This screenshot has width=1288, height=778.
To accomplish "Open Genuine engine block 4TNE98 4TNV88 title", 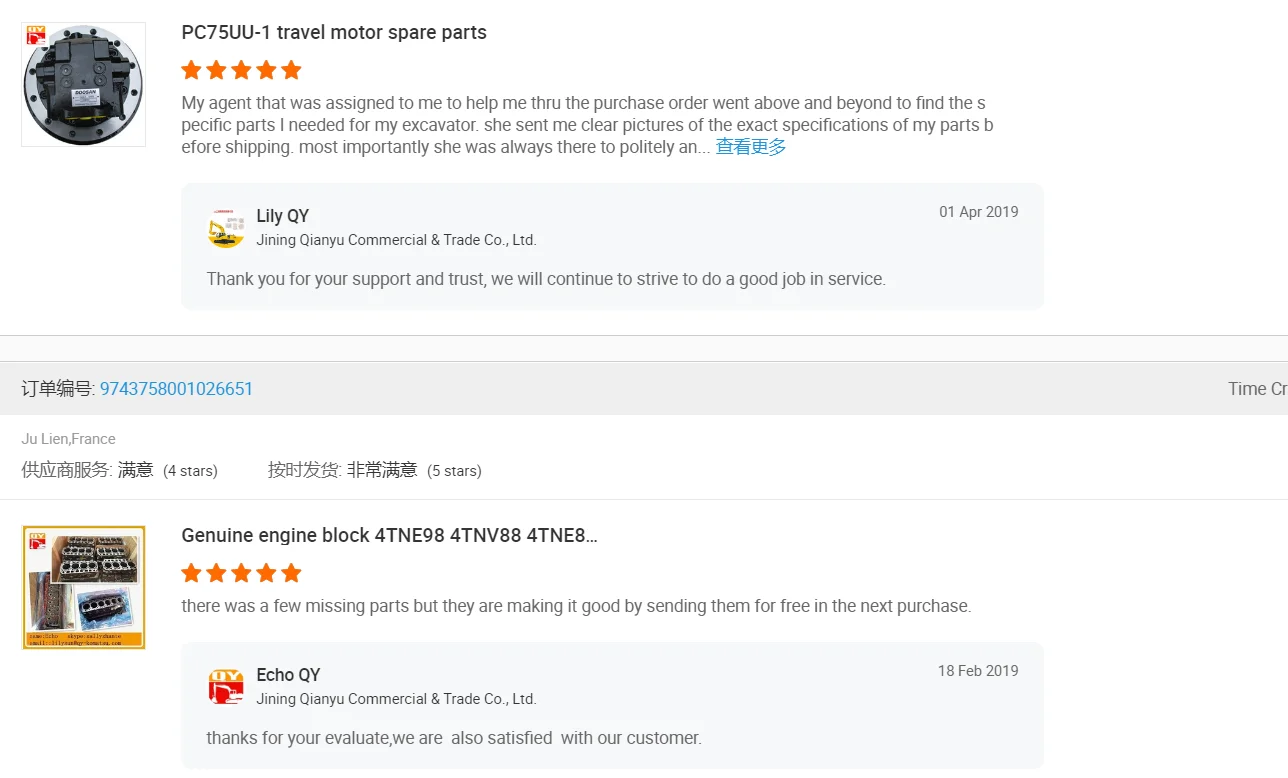I will [x=390, y=535].
